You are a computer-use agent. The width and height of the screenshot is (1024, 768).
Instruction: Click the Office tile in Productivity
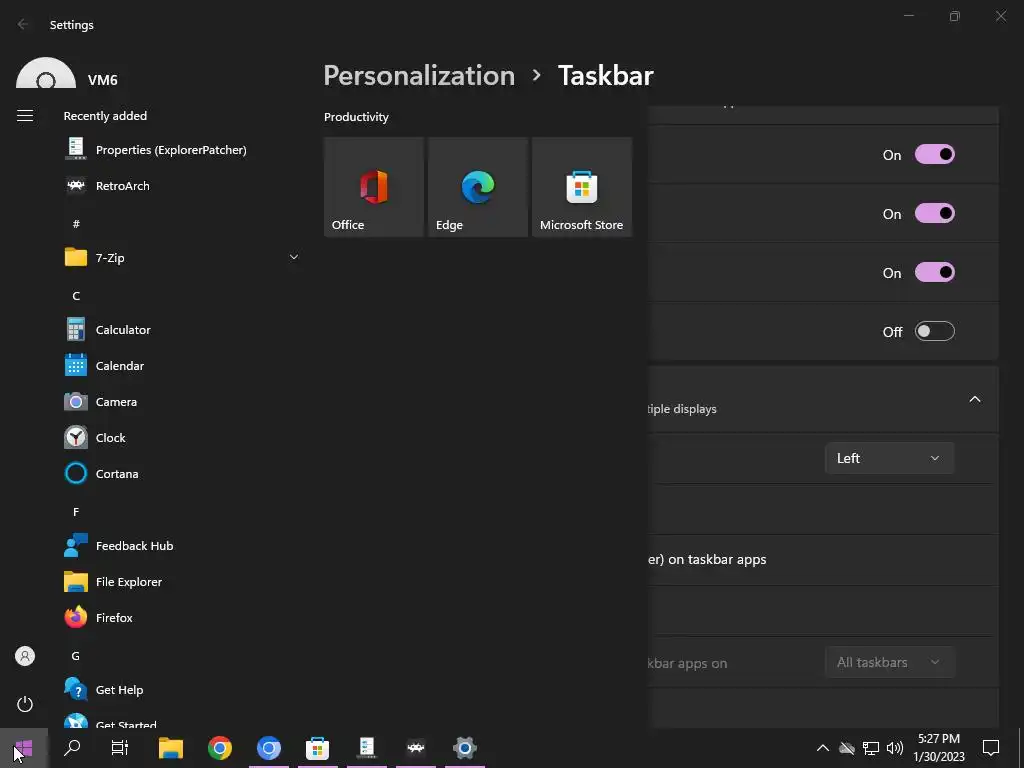click(374, 187)
